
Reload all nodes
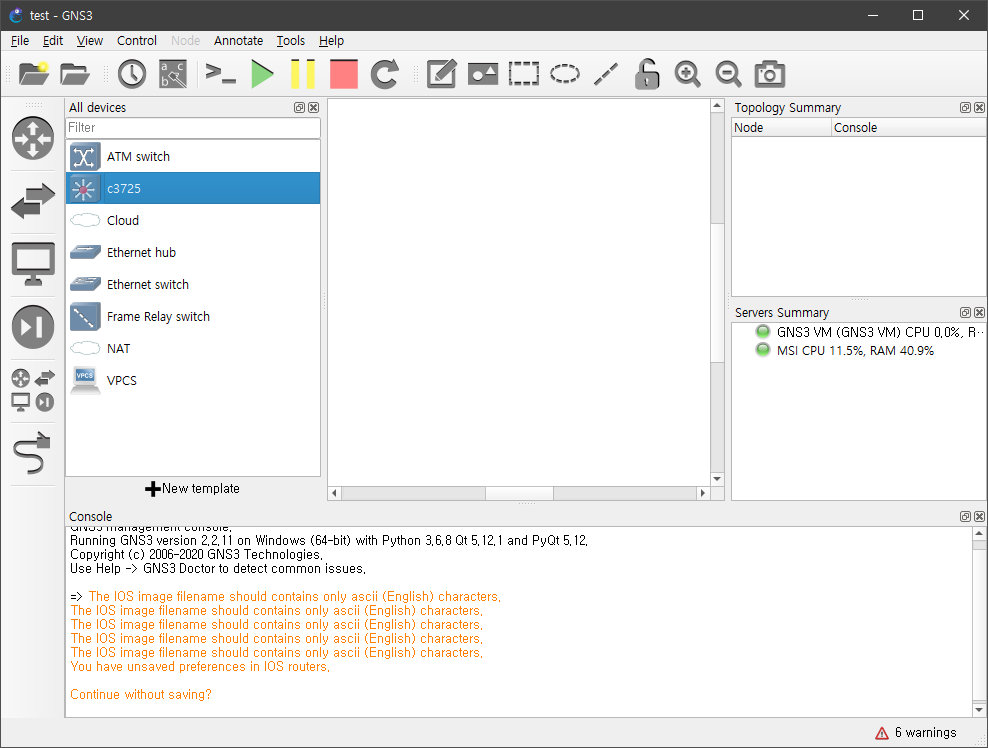[384, 74]
